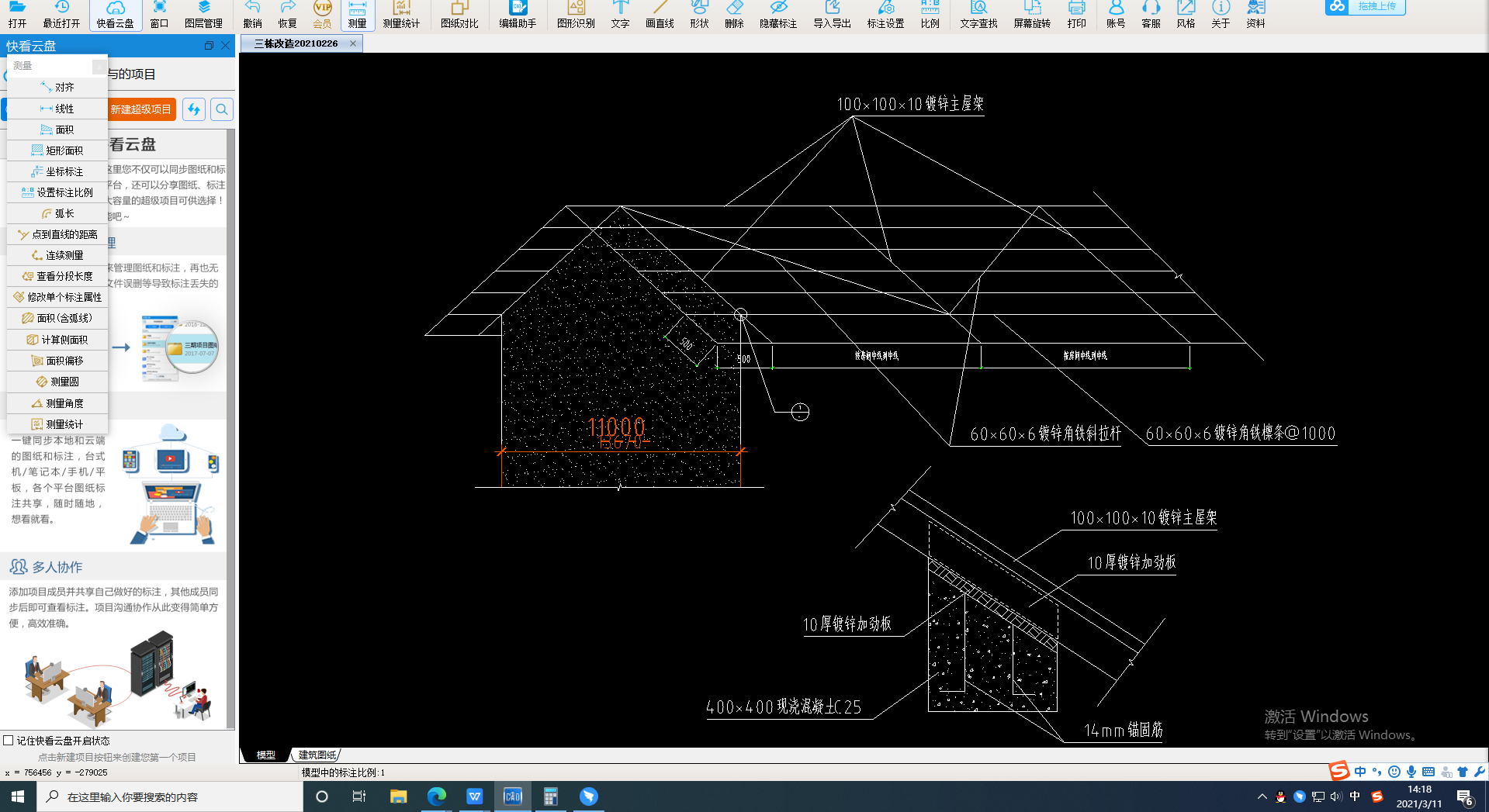Open 图形识别 shape recognition
The height and width of the screenshot is (812, 1489).
[x=576, y=15]
